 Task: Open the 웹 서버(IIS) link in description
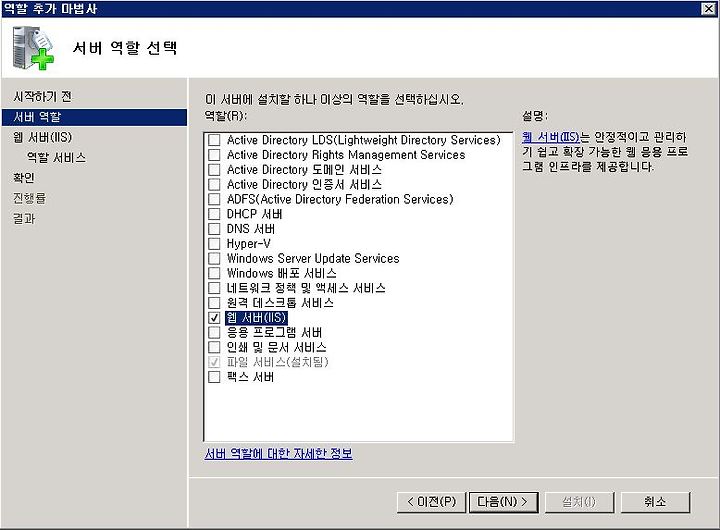(551, 137)
